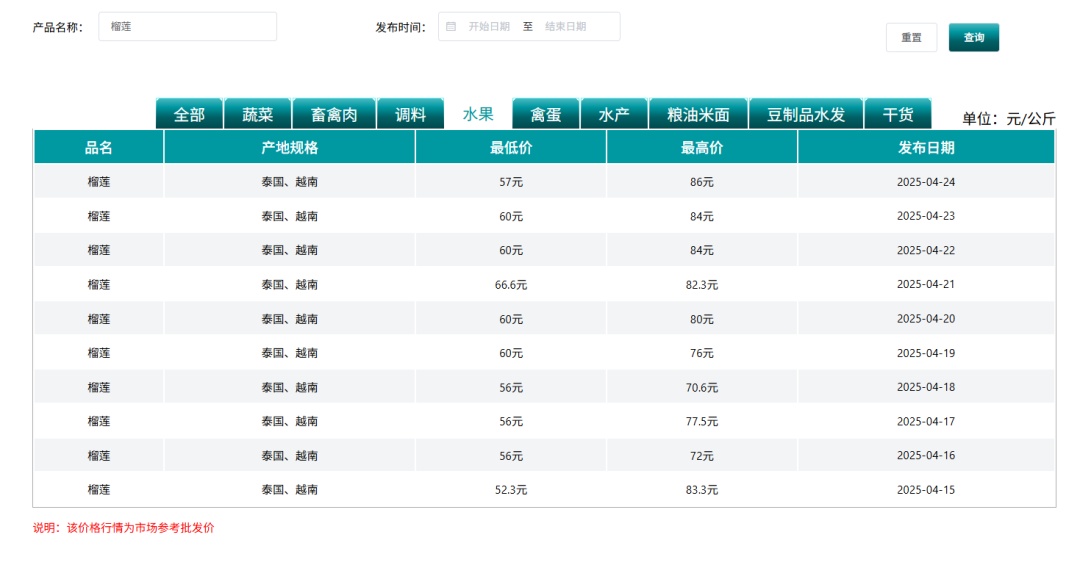Select the date cell 2025-04-22
This screenshot has height=565, width=1080.
tap(926, 250)
